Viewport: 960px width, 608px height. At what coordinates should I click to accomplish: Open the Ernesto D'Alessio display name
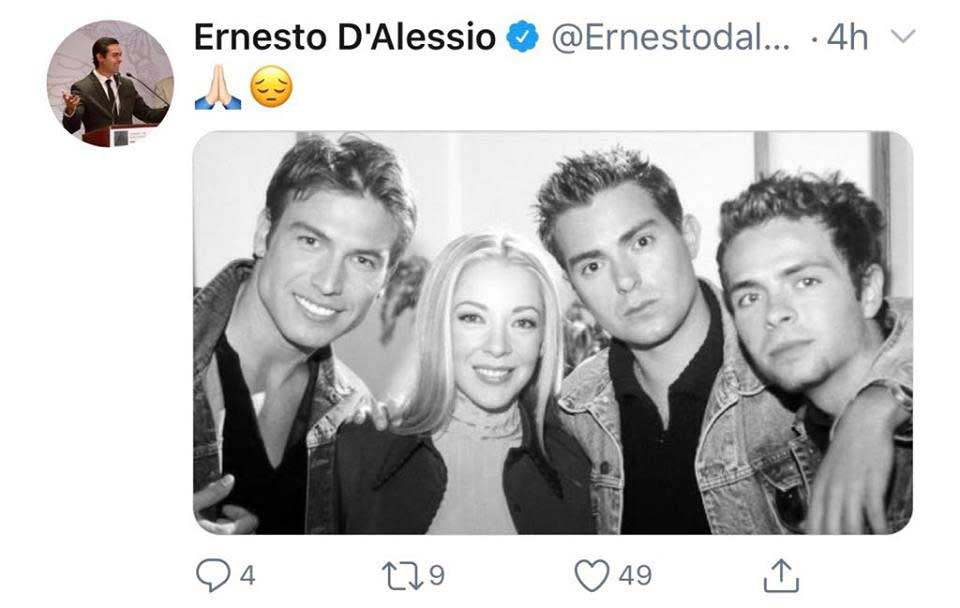click(x=345, y=37)
